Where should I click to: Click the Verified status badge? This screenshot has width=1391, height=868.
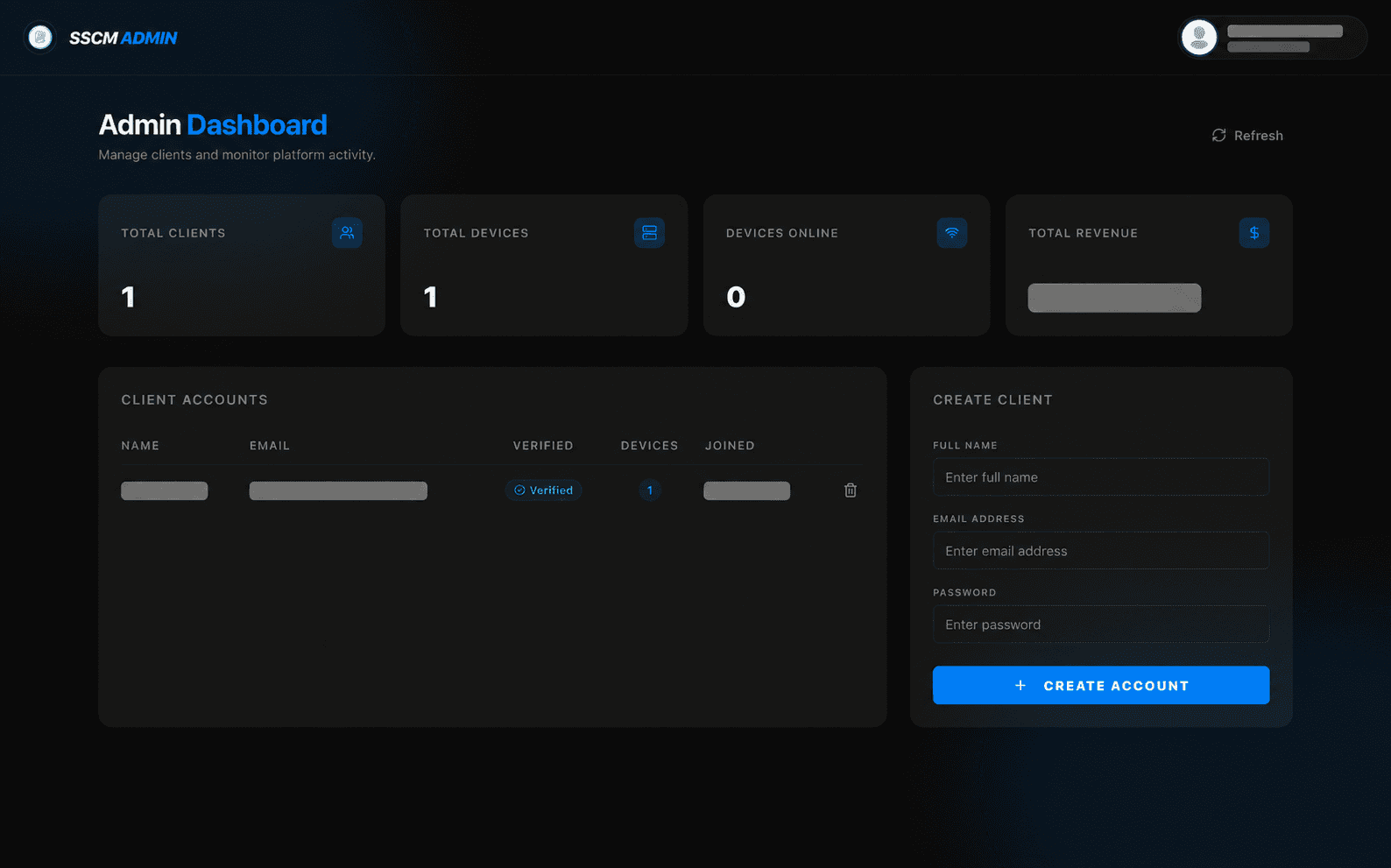(544, 490)
